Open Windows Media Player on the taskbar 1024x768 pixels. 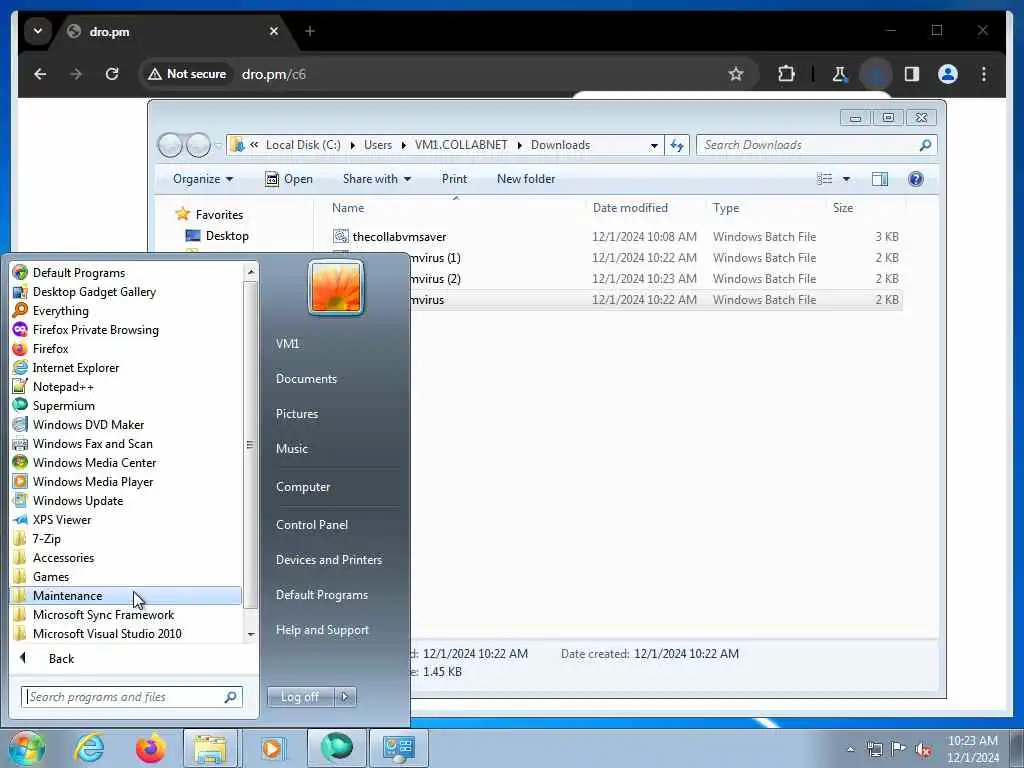click(272, 748)
